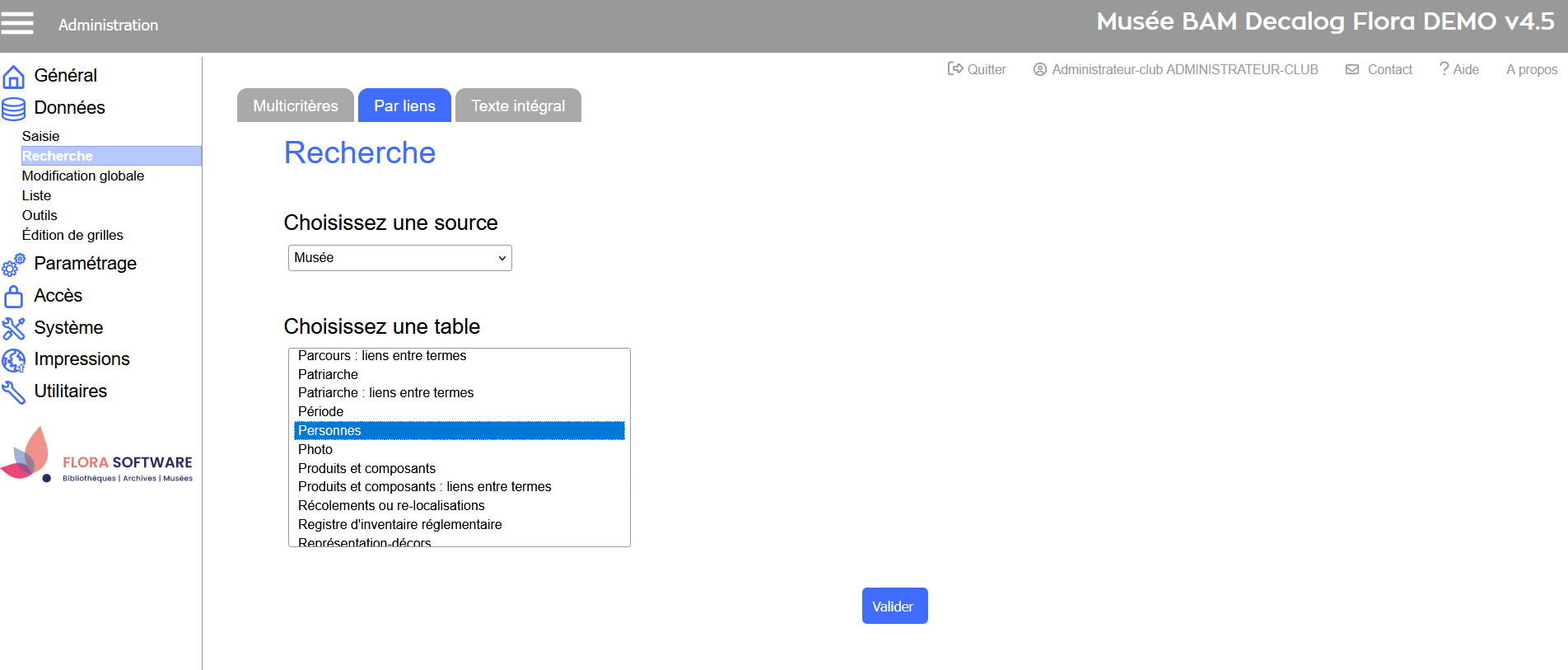Click the Flora Software logo
Screen dimensions: 1568x670
pyautogui.click(x=97, y=456)
